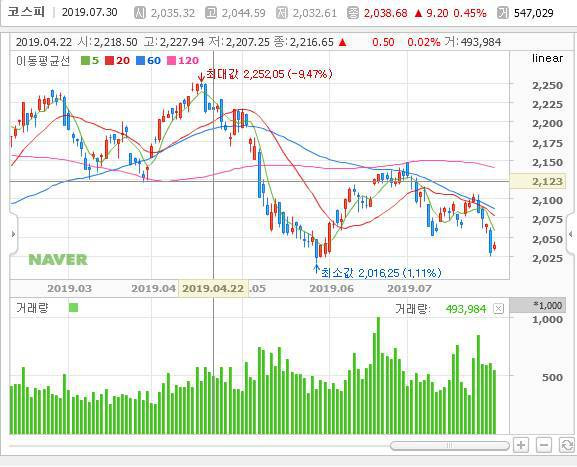Click the 0.45% change value
This screenshot has height=467, width=577.
470,13
